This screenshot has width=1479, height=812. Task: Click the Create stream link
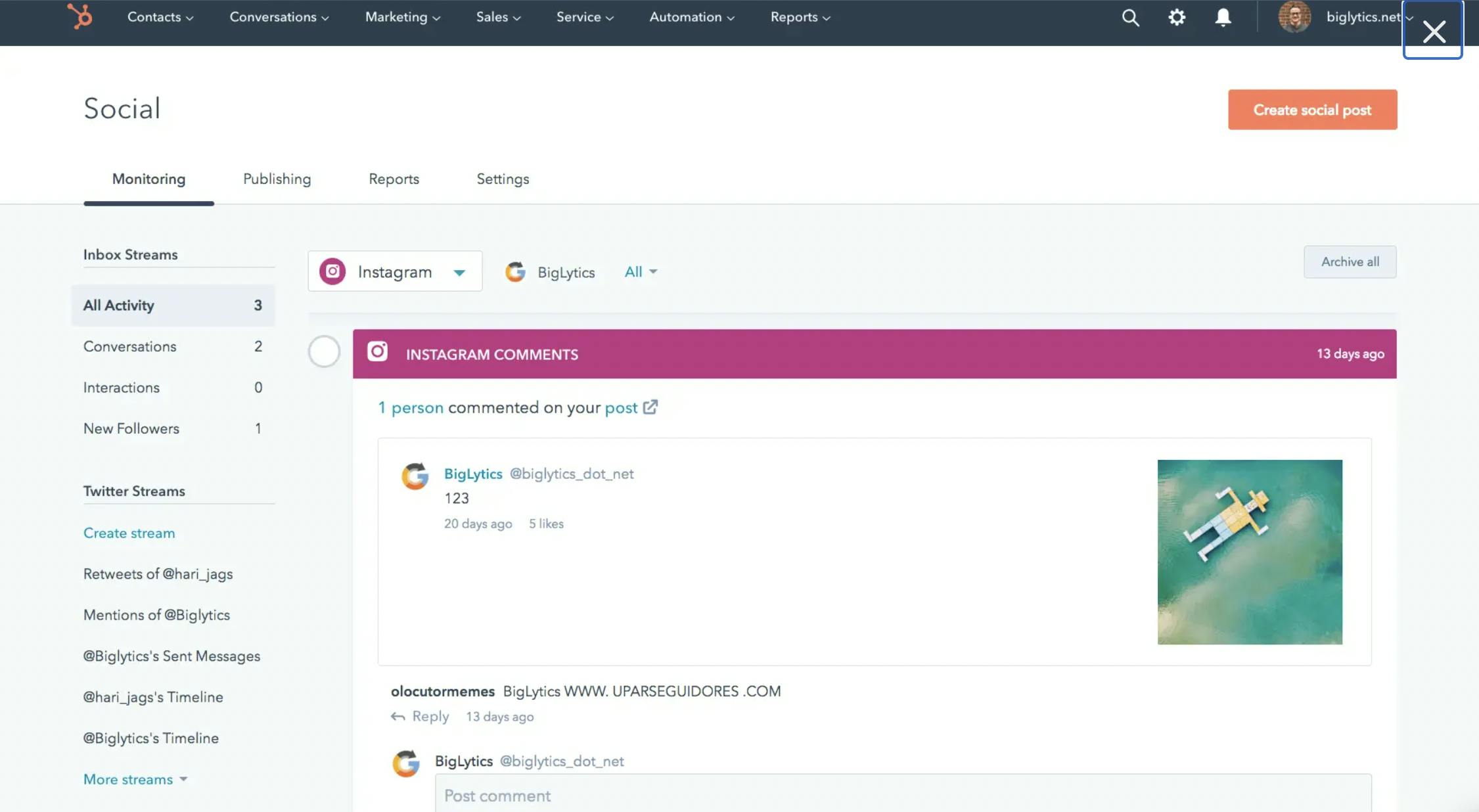[129, 533]
